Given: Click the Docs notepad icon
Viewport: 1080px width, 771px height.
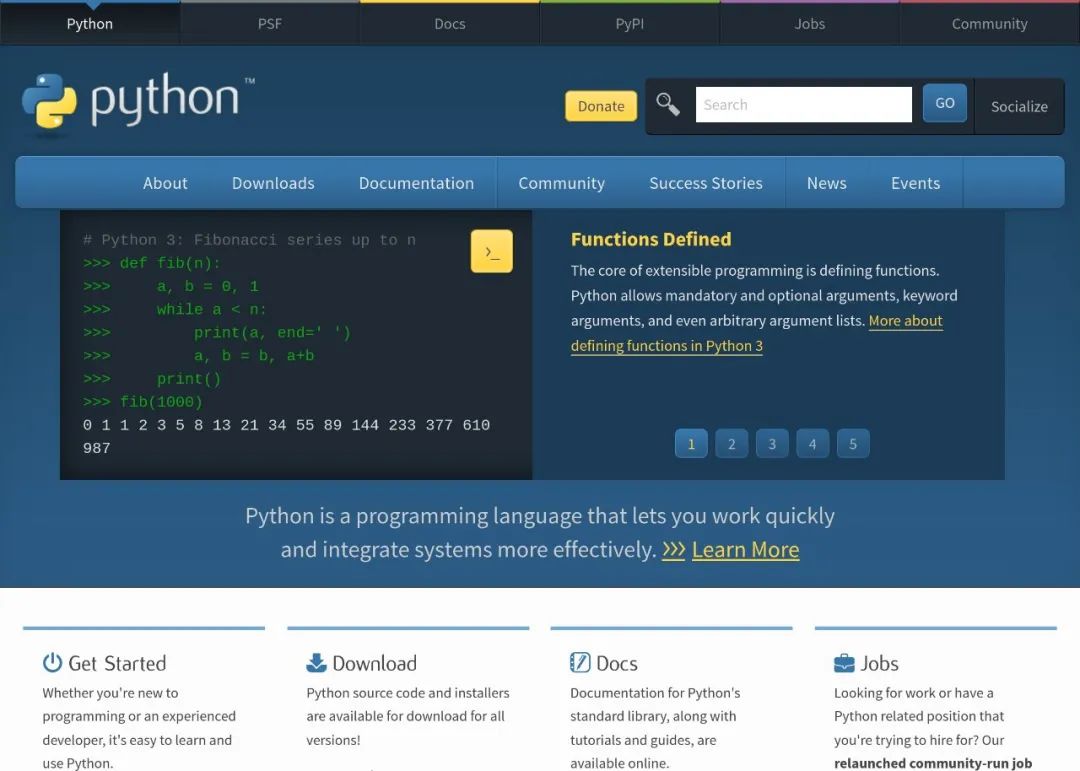Looking at the screenshot, I should coord(580,663).
